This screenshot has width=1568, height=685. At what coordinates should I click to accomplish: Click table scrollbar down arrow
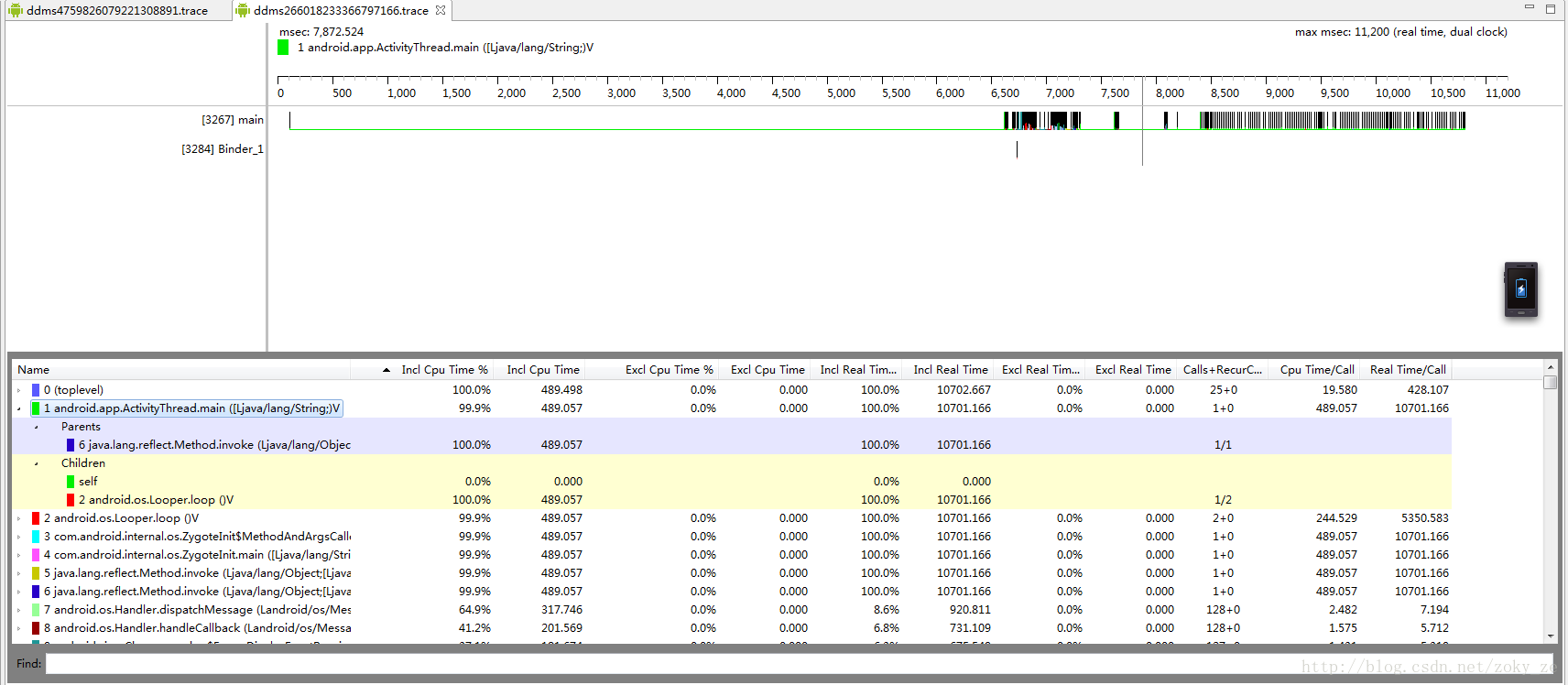coord(1550,636)
